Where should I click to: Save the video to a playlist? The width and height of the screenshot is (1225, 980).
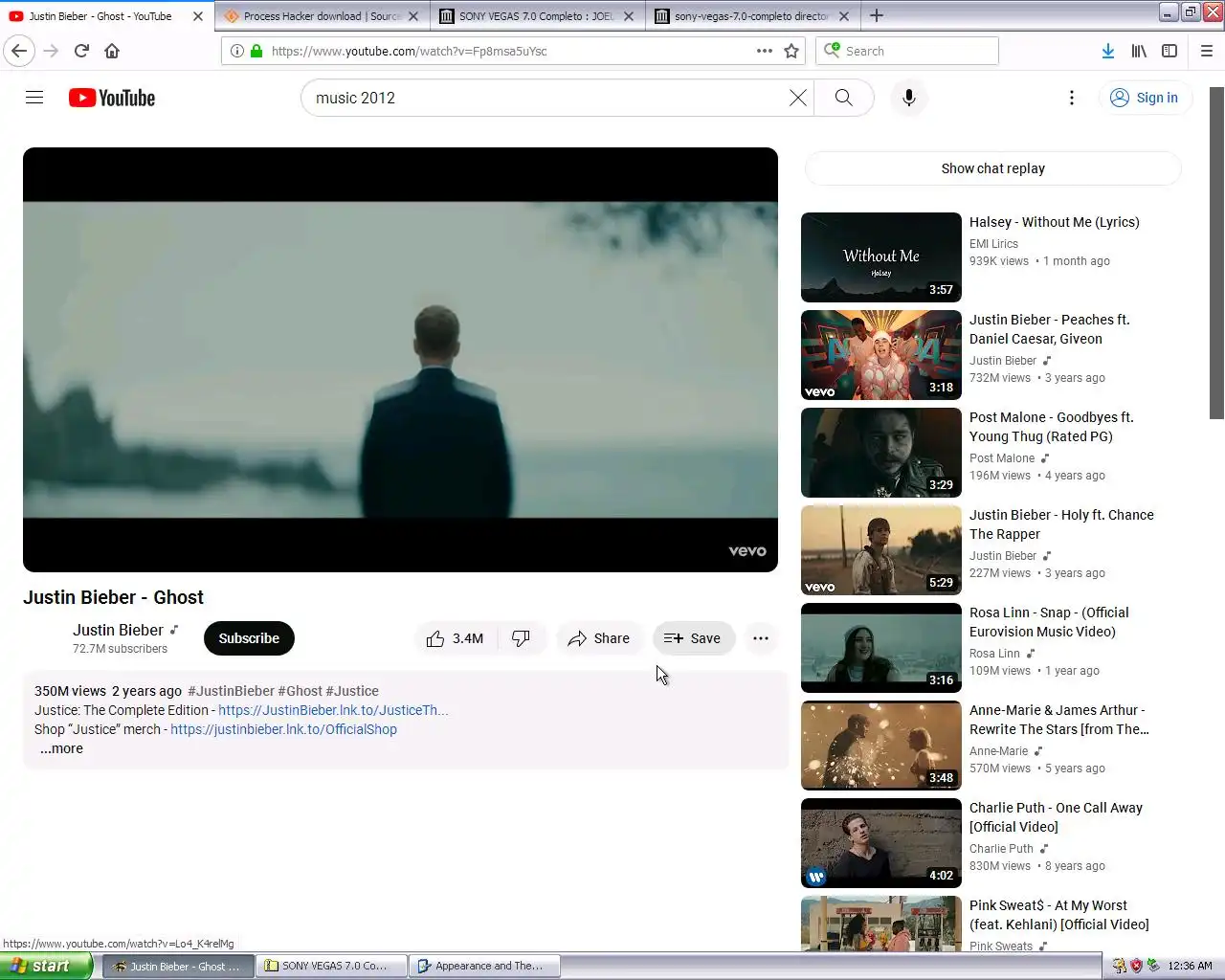click(693, 638)
